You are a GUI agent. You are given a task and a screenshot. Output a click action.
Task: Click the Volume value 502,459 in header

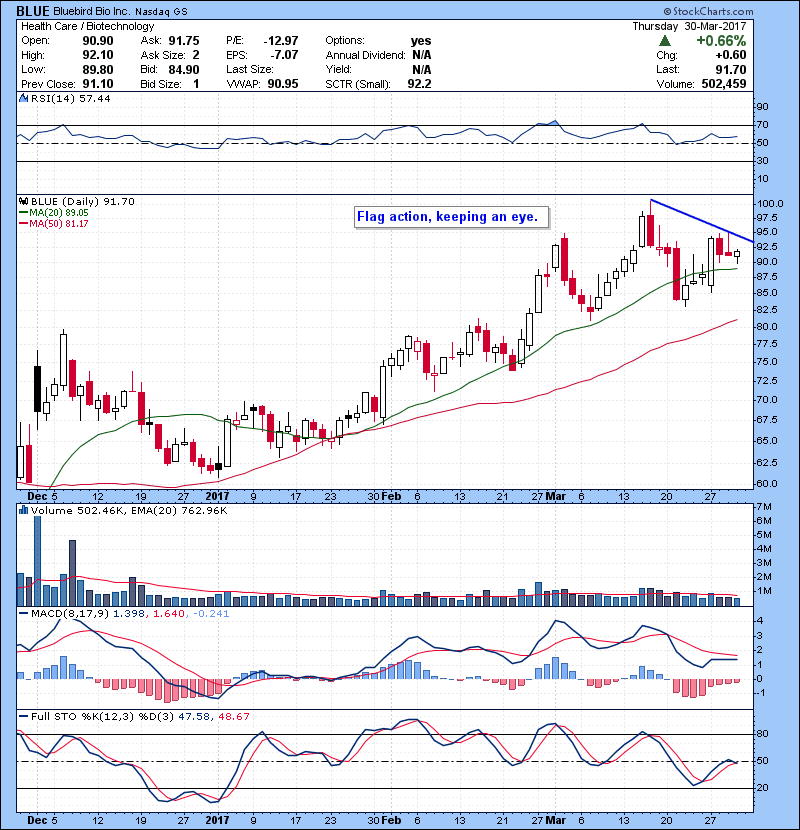724,84
